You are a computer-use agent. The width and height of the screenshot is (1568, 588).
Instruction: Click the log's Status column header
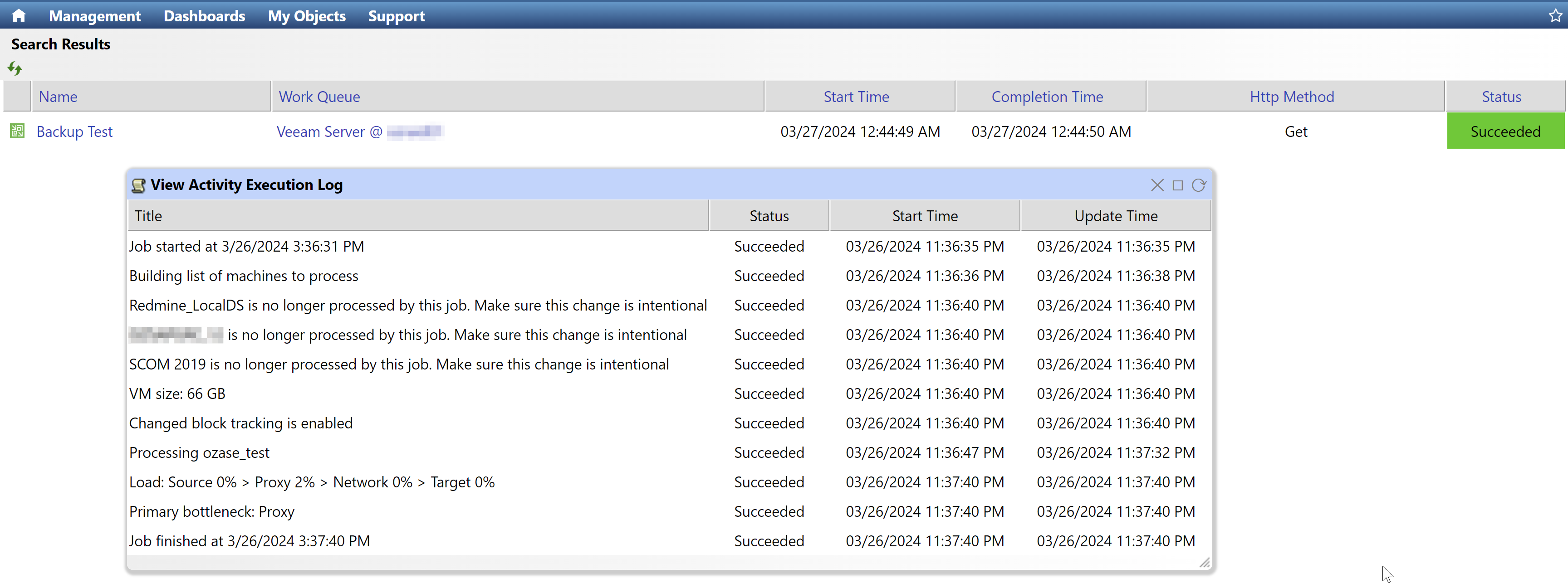click(x=769, y=216)
